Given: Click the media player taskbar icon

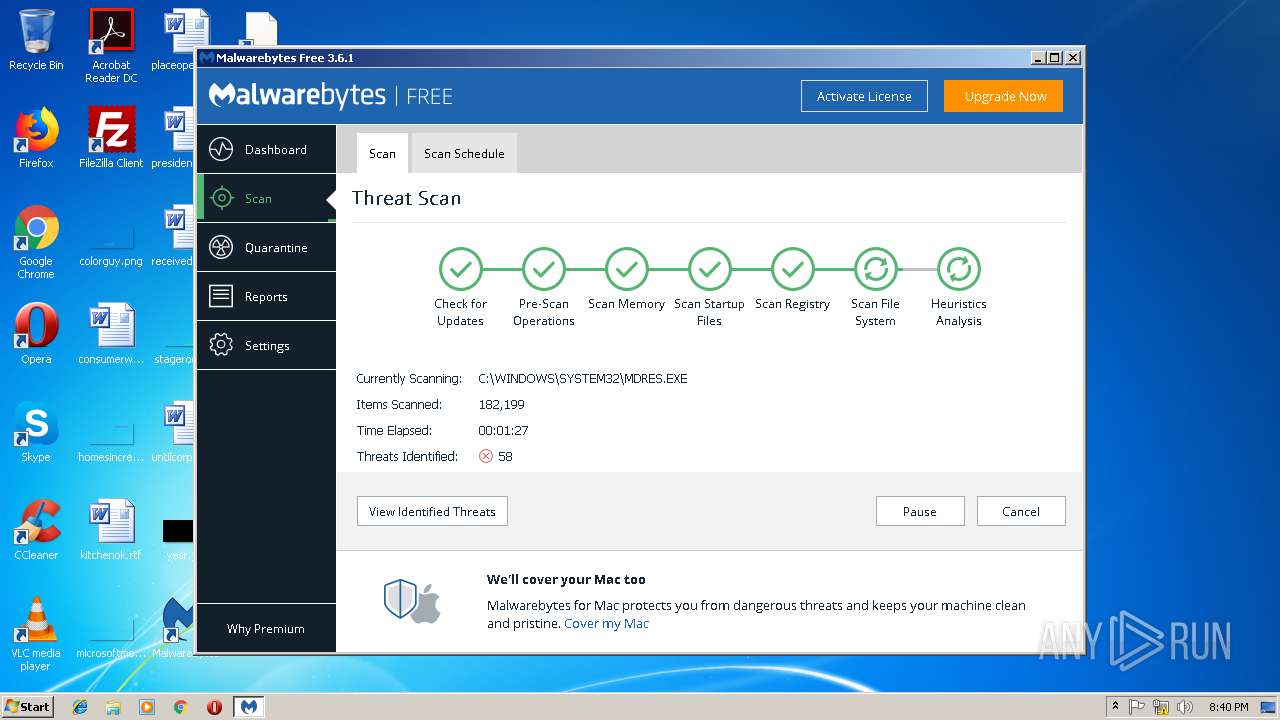Looking at the screenshot, I should pos(147,707).
